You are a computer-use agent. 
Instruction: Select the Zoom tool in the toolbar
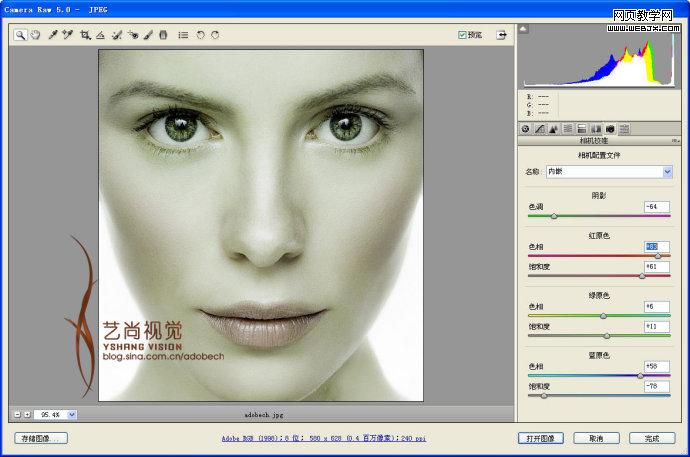pos(20,35)
